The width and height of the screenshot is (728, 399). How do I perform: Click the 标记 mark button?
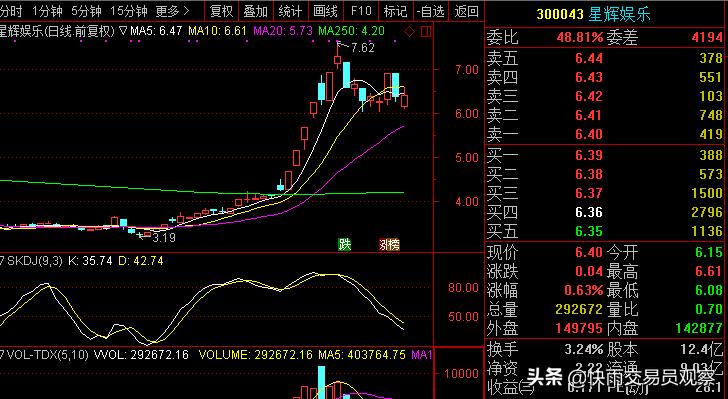(396, 11)
